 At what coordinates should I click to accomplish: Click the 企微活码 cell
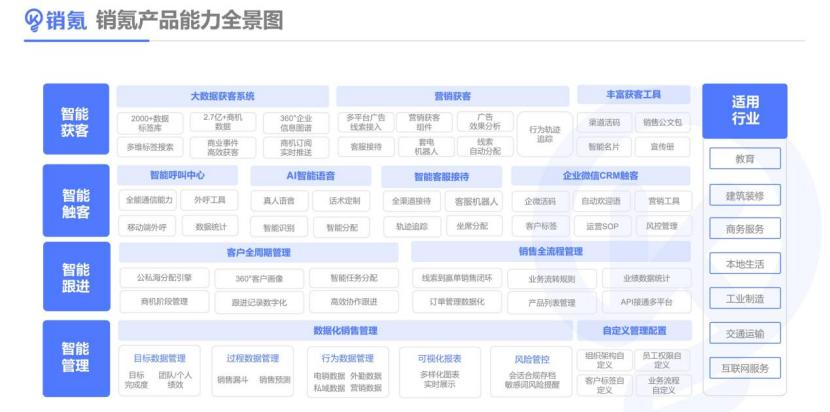pyautogui.click(x=540, y=201)
